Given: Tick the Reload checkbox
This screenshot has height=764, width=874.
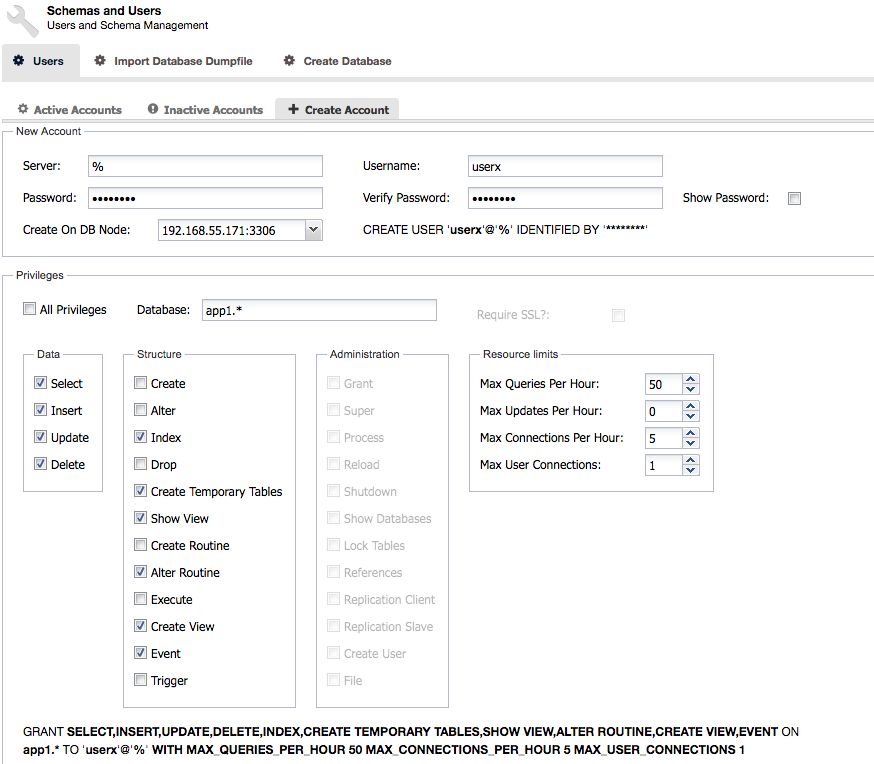Looking at the screenshot, I should point(333,464).
